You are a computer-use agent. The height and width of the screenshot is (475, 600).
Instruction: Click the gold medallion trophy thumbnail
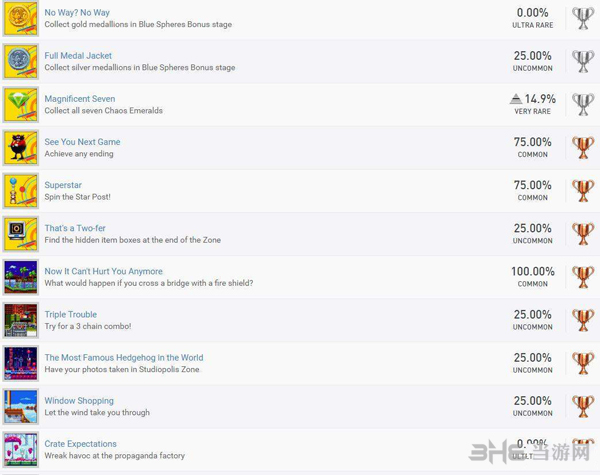(x=21, y=18)
